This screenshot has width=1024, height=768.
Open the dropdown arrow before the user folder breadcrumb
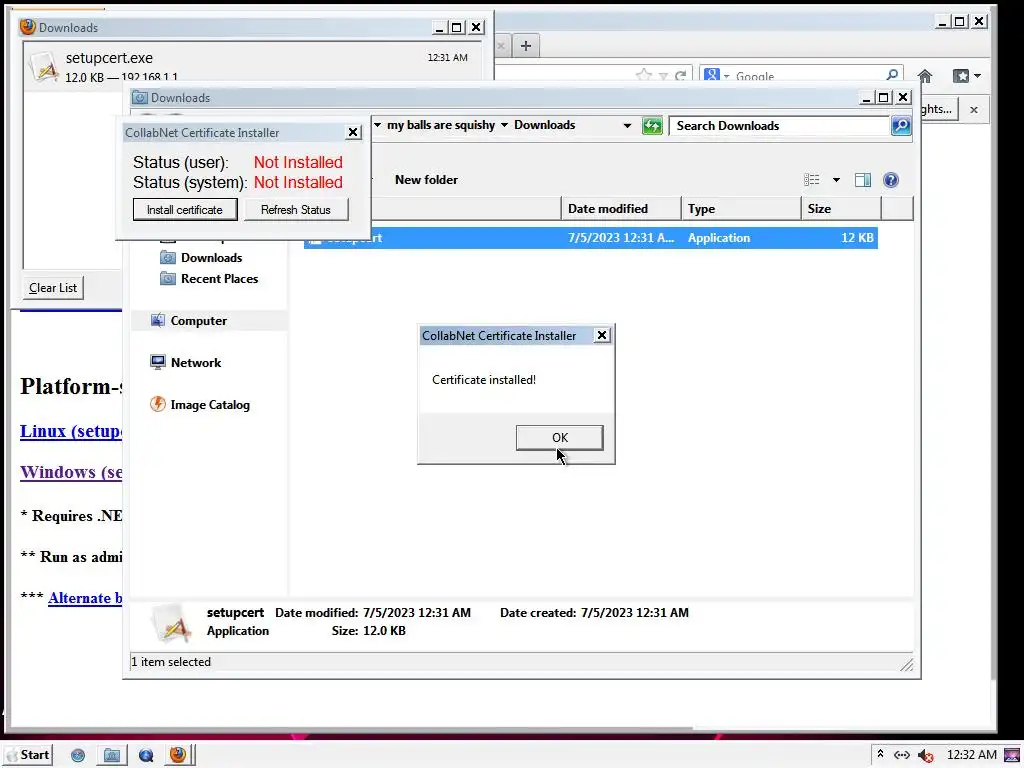pos(377,125)
